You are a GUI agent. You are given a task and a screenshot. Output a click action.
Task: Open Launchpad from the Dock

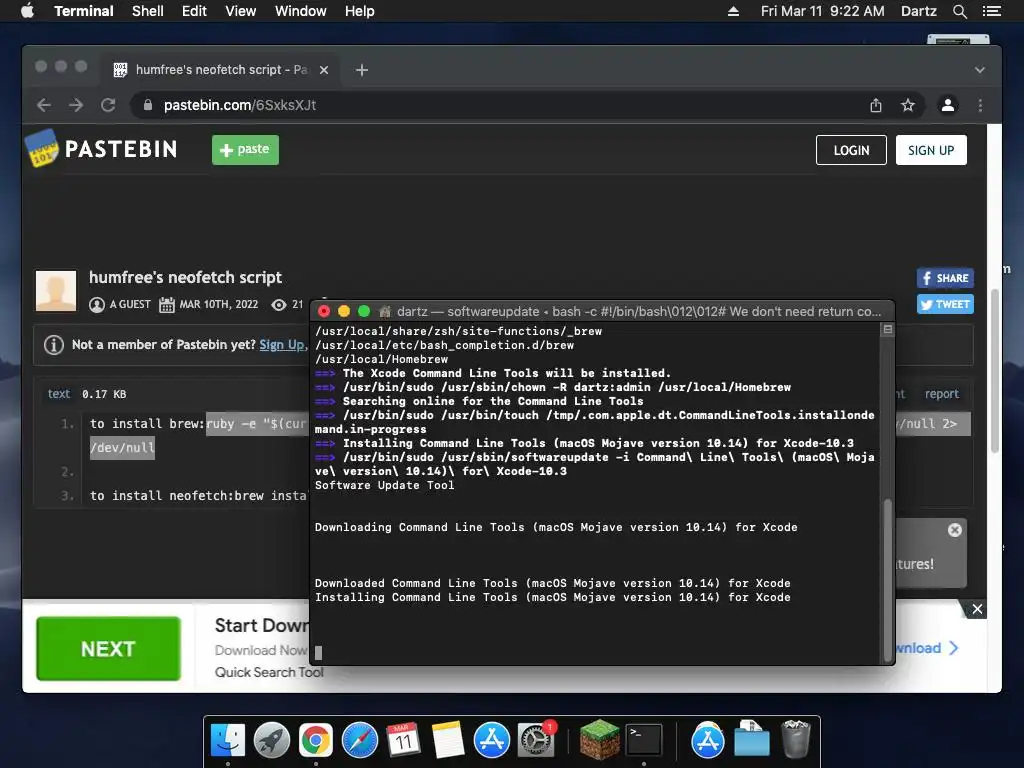pos(272,741)
